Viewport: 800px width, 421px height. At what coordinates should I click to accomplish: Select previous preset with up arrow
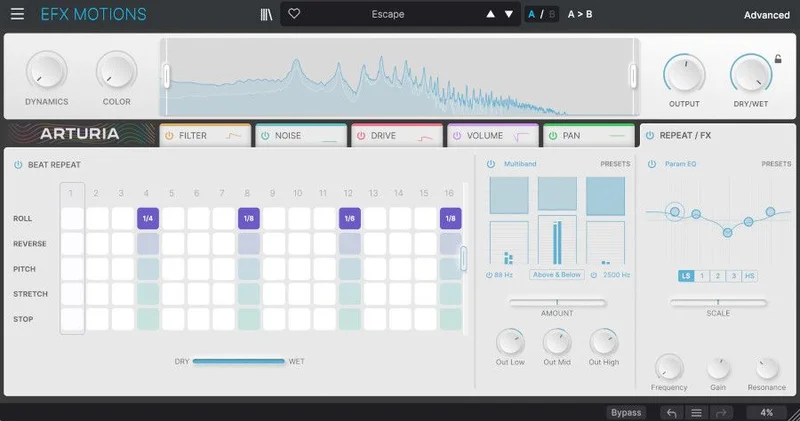(x=490, y=14)
